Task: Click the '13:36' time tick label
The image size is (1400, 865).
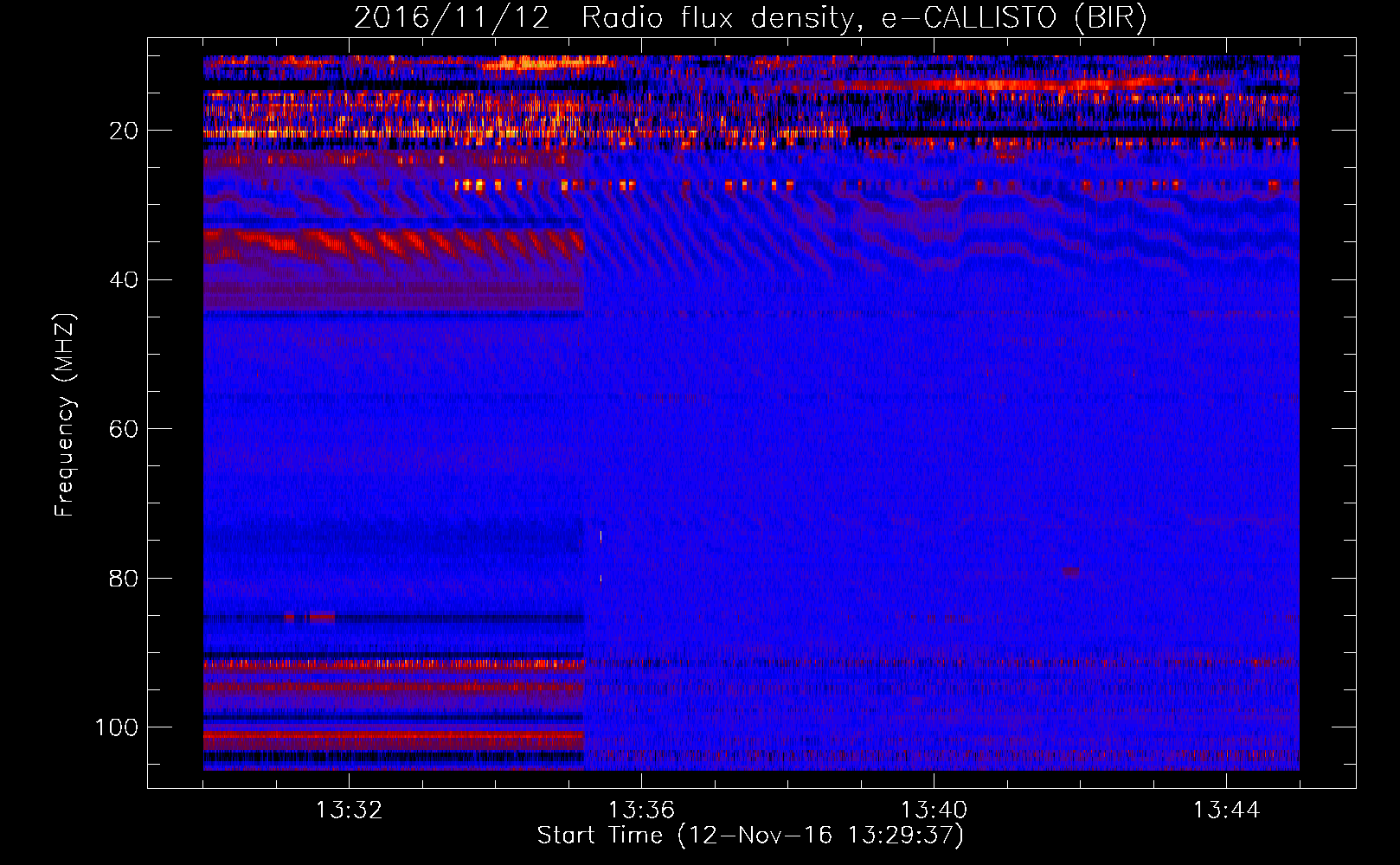Action: point(641,811)
